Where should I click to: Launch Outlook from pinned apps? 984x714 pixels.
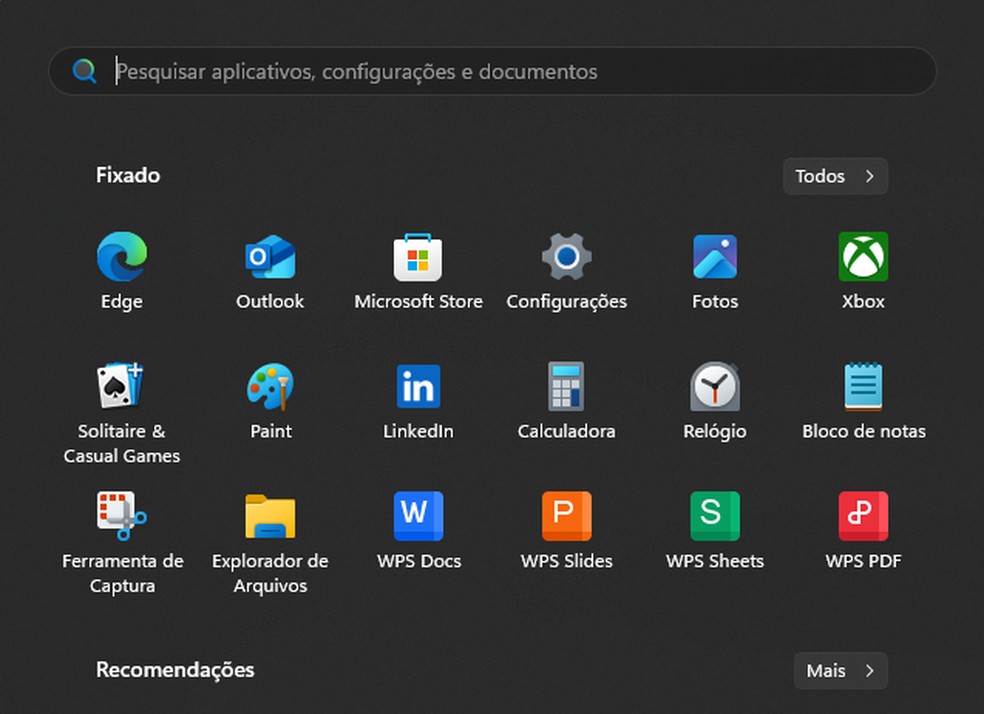pos(270,258)
